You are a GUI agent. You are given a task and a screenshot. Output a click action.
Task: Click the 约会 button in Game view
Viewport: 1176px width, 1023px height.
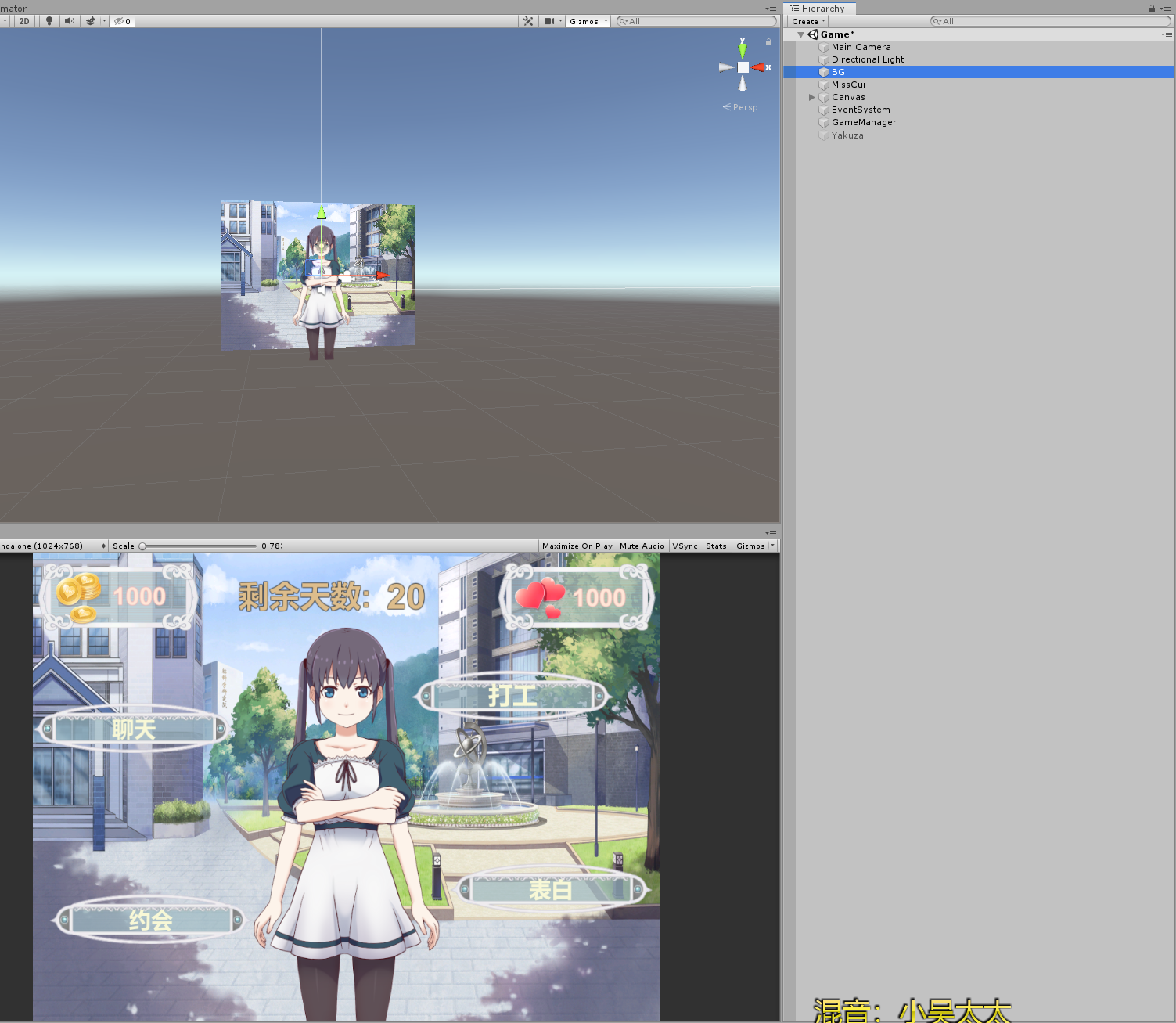pyautogui.click(x=150, y=920)
